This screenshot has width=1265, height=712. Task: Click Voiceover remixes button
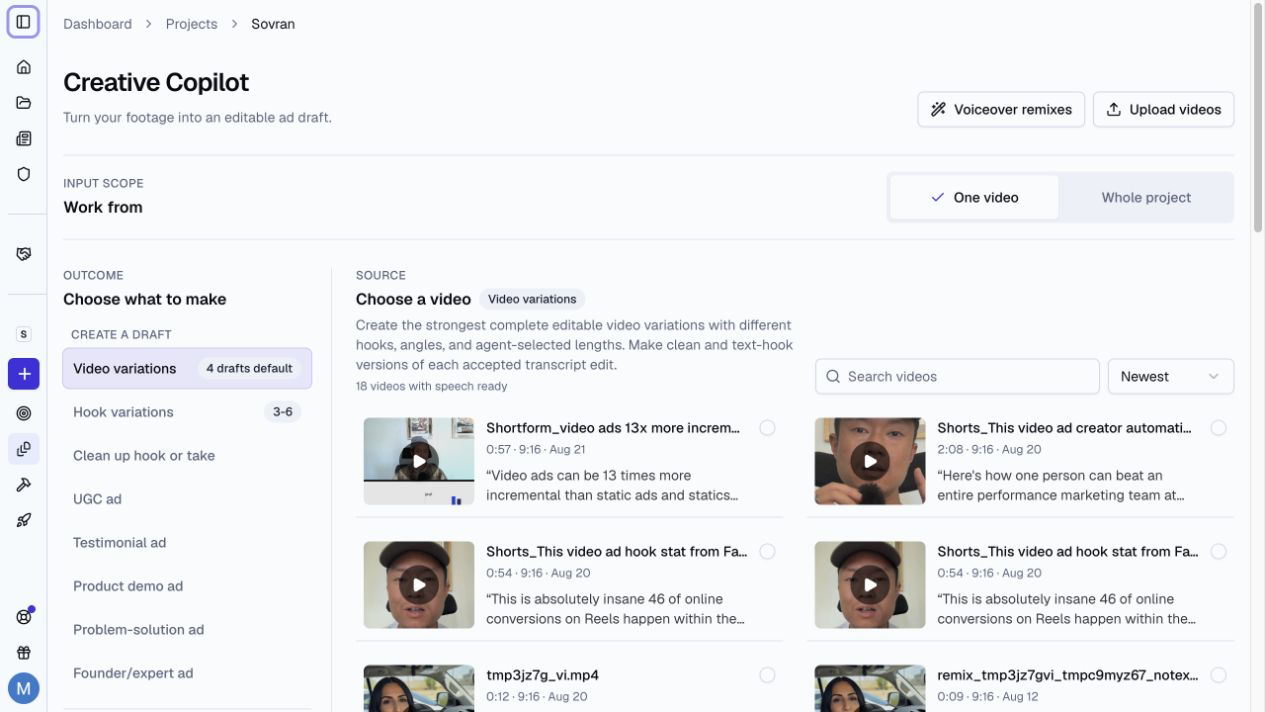coord(1001,110)
